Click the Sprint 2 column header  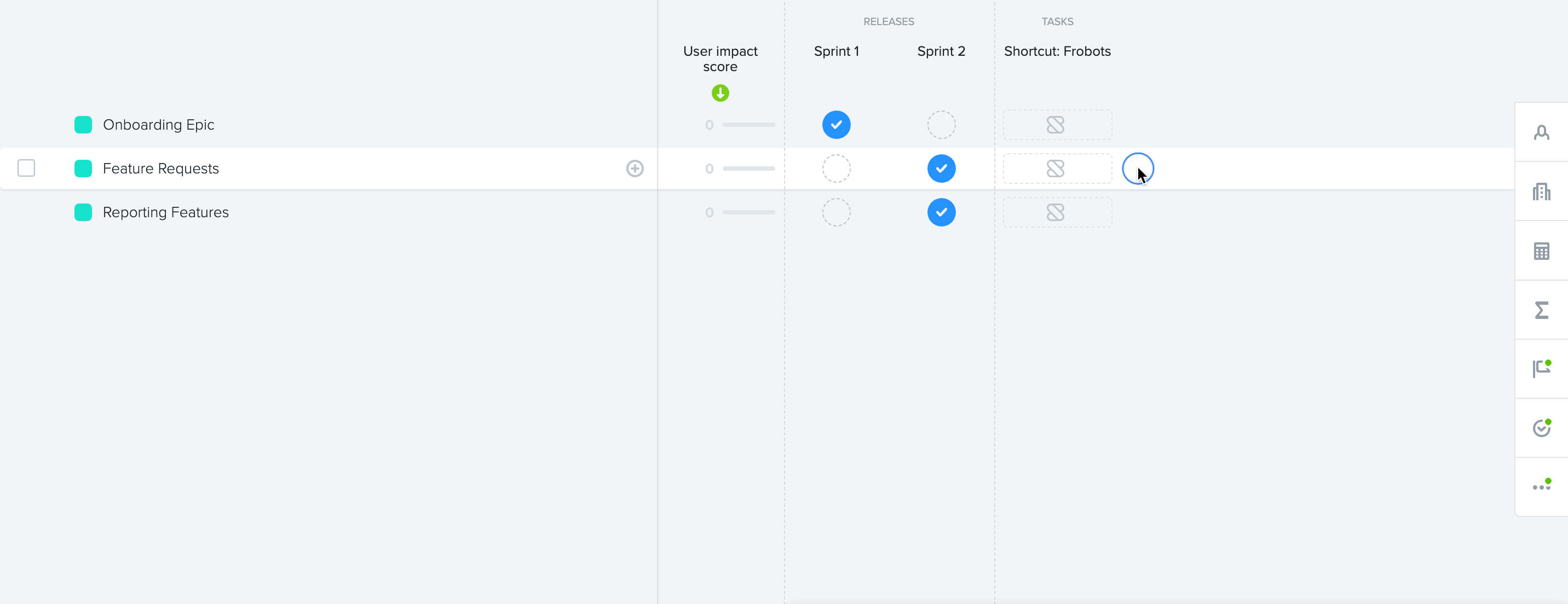[x=941, y=51]
